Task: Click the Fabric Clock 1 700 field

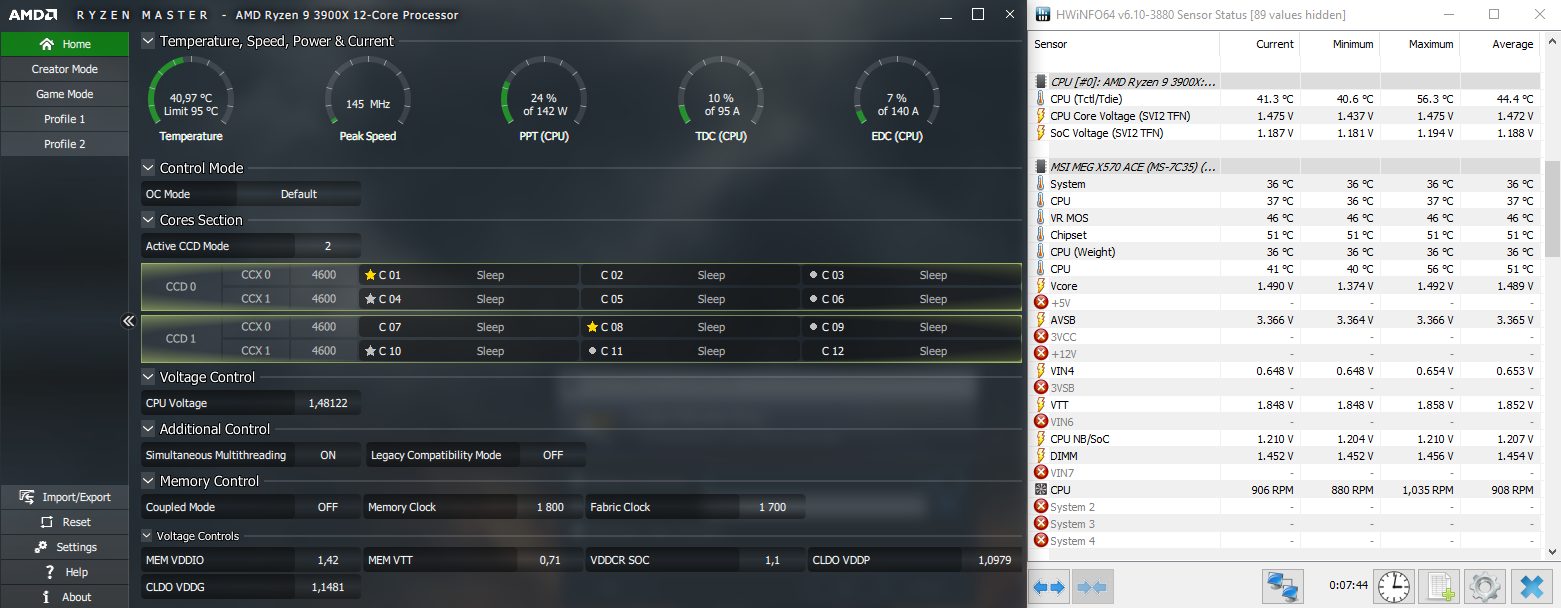Action: point(772,507)
